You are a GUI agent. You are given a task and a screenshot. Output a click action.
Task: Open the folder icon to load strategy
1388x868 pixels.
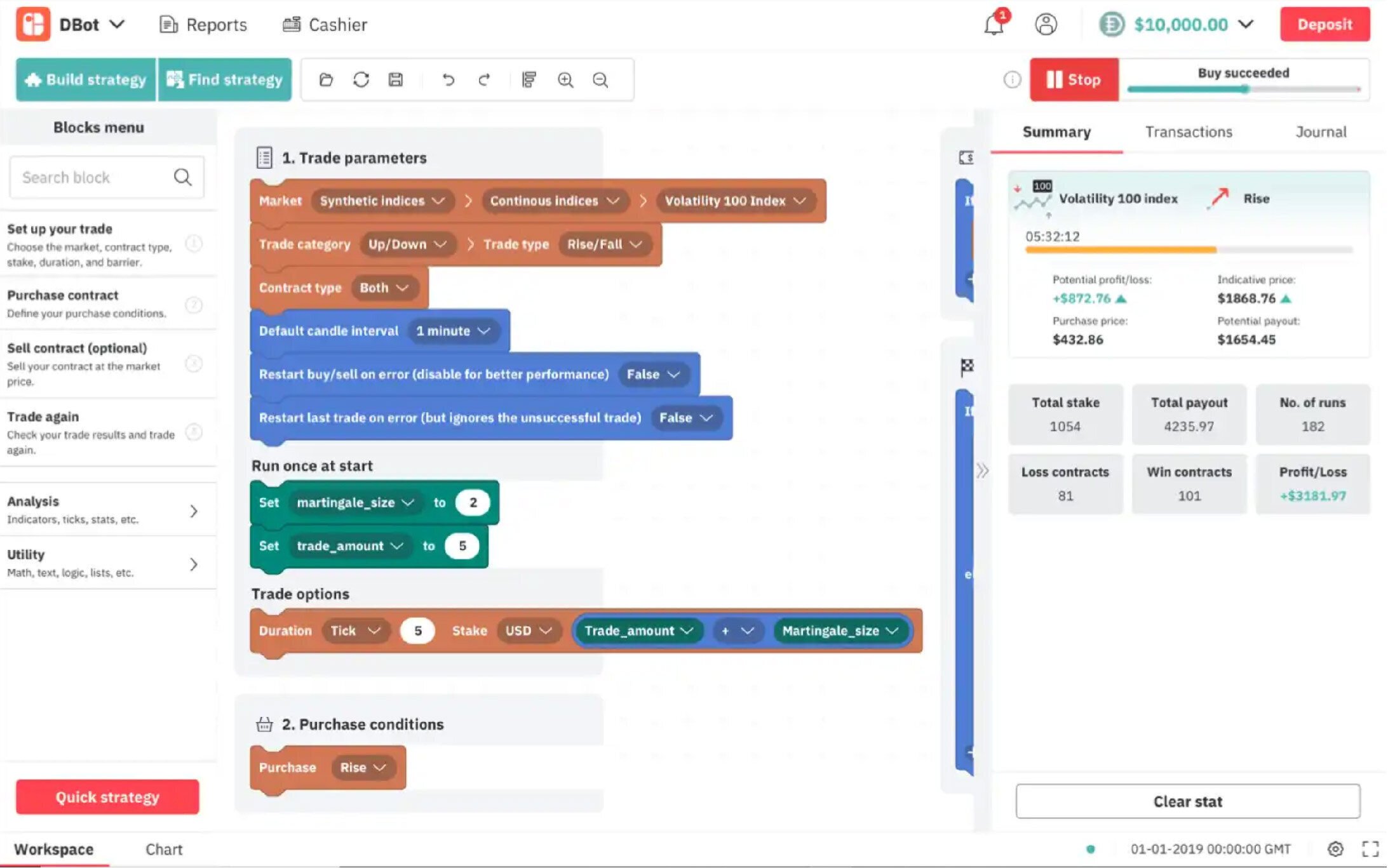(x=326, y=79)
